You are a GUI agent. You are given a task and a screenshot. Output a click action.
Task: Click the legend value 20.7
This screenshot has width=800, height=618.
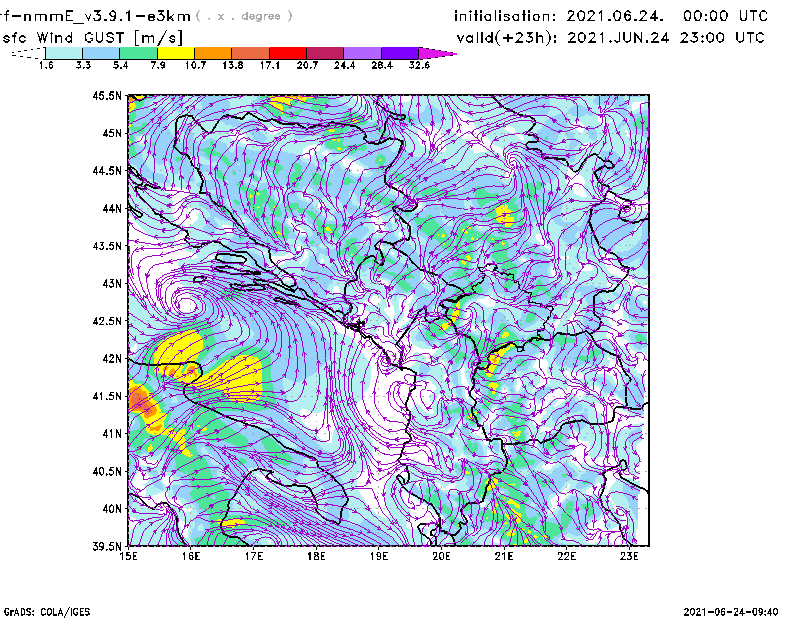307,65
